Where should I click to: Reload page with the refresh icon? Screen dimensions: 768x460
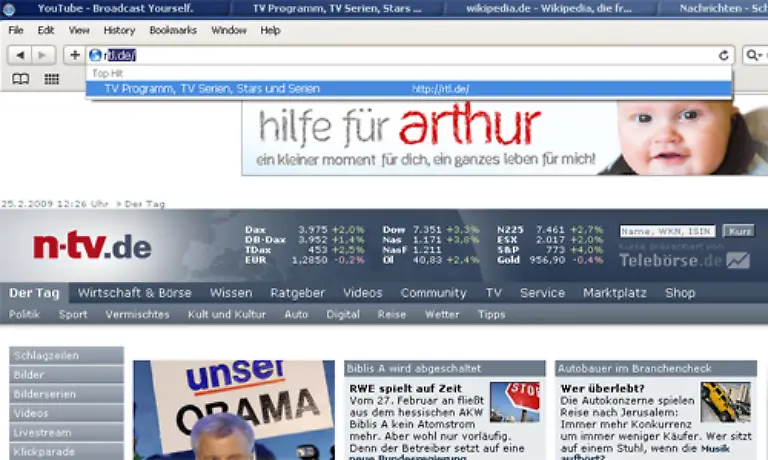point(723,55)
